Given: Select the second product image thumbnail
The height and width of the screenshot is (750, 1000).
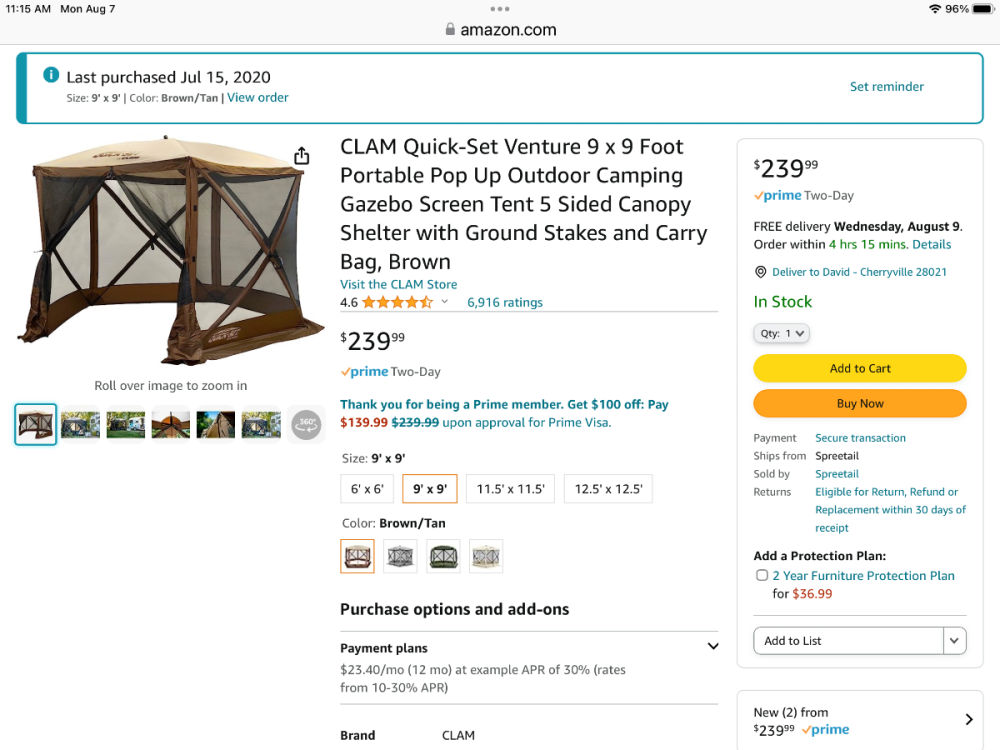Looking at the screenshot, I should pos(81,425).
